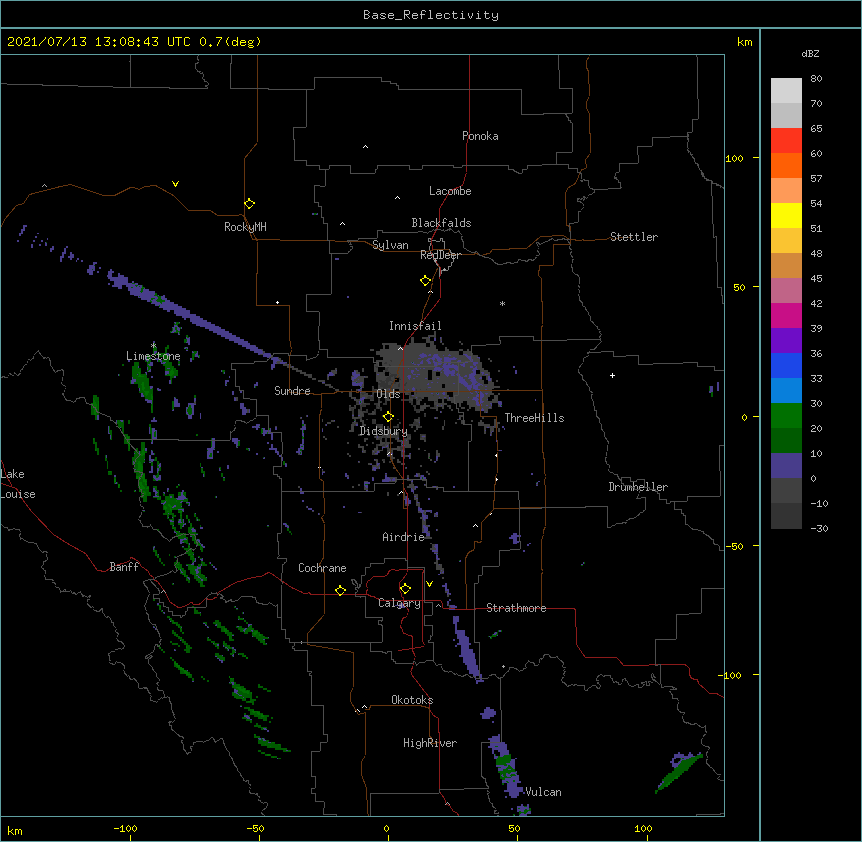Select the light grey 80 dBZ swatch

786,91
